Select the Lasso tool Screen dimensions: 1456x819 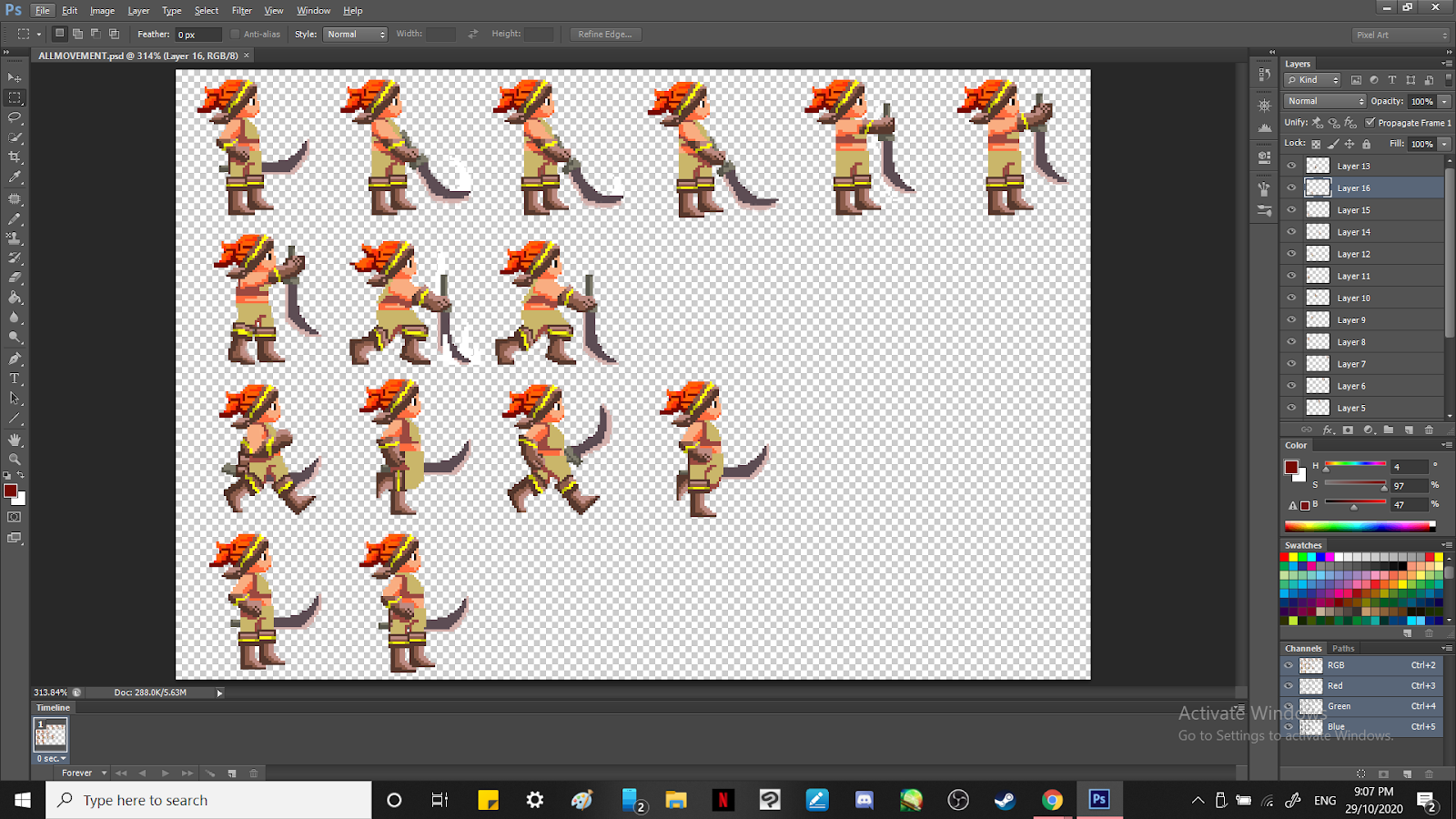(x=15, y=117)
